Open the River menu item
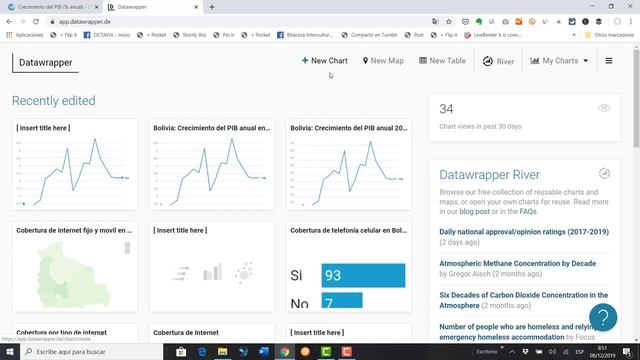The height and width of the screenshot is (360, 640). (498, 61)
